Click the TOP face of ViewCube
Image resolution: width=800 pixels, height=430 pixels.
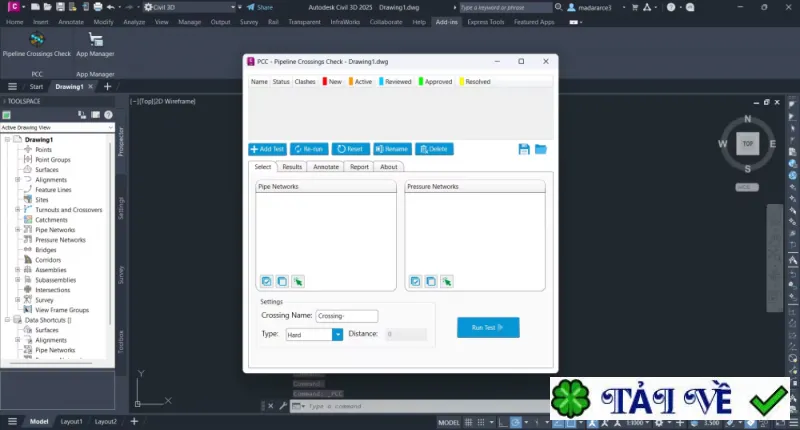click(747, 143)
